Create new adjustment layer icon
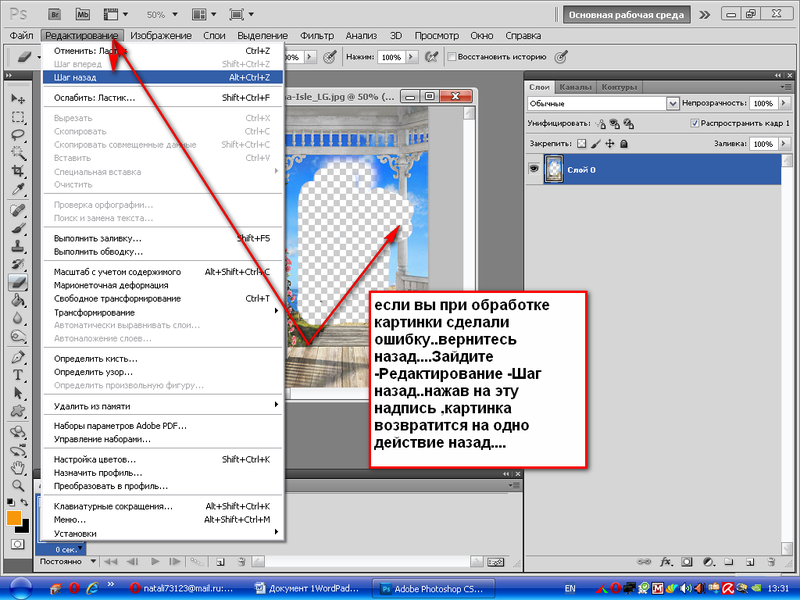Viewport: 800px width, 600px height. click(708, 562)
